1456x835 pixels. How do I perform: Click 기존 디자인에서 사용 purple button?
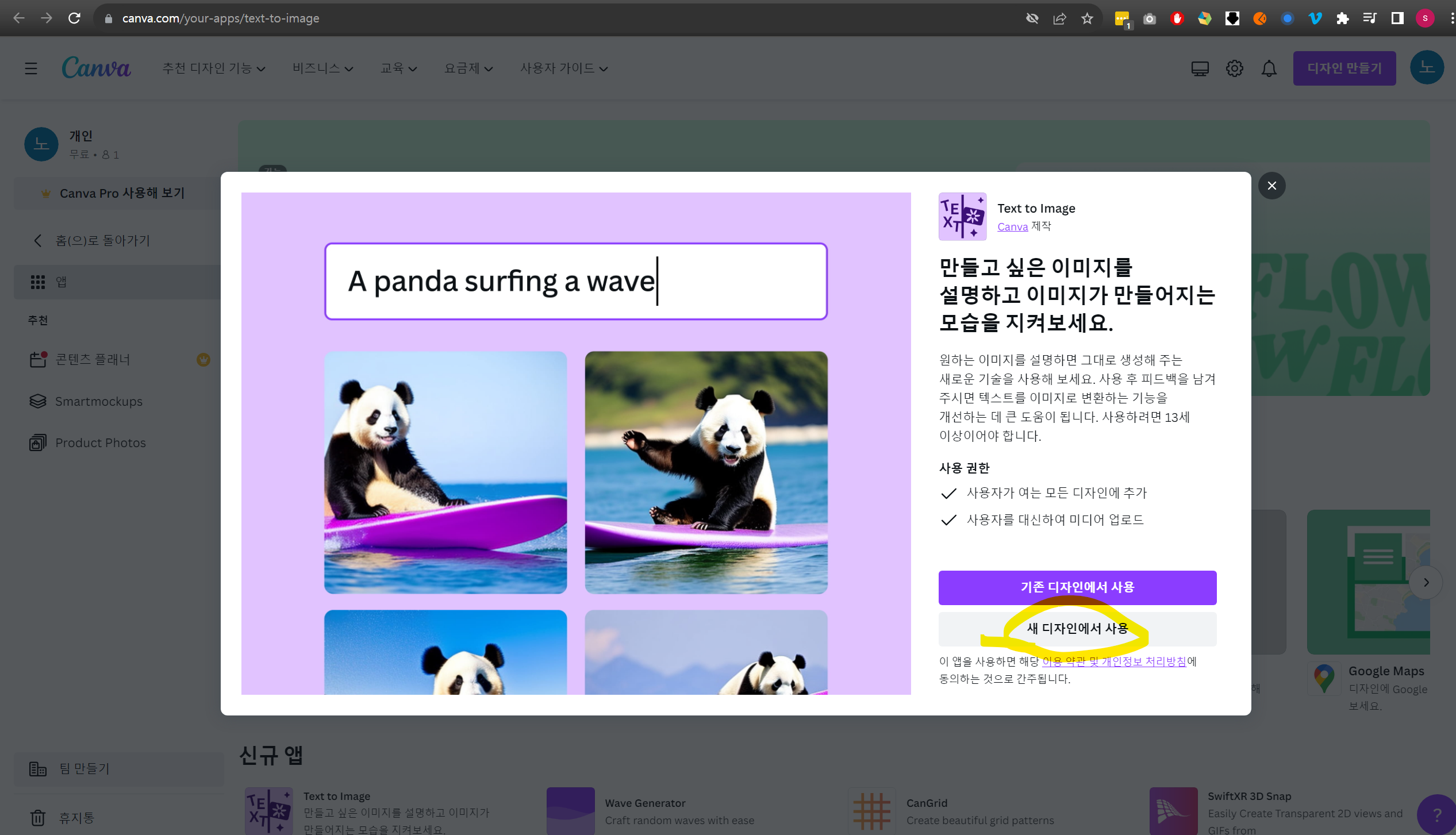click(1077, 587)
